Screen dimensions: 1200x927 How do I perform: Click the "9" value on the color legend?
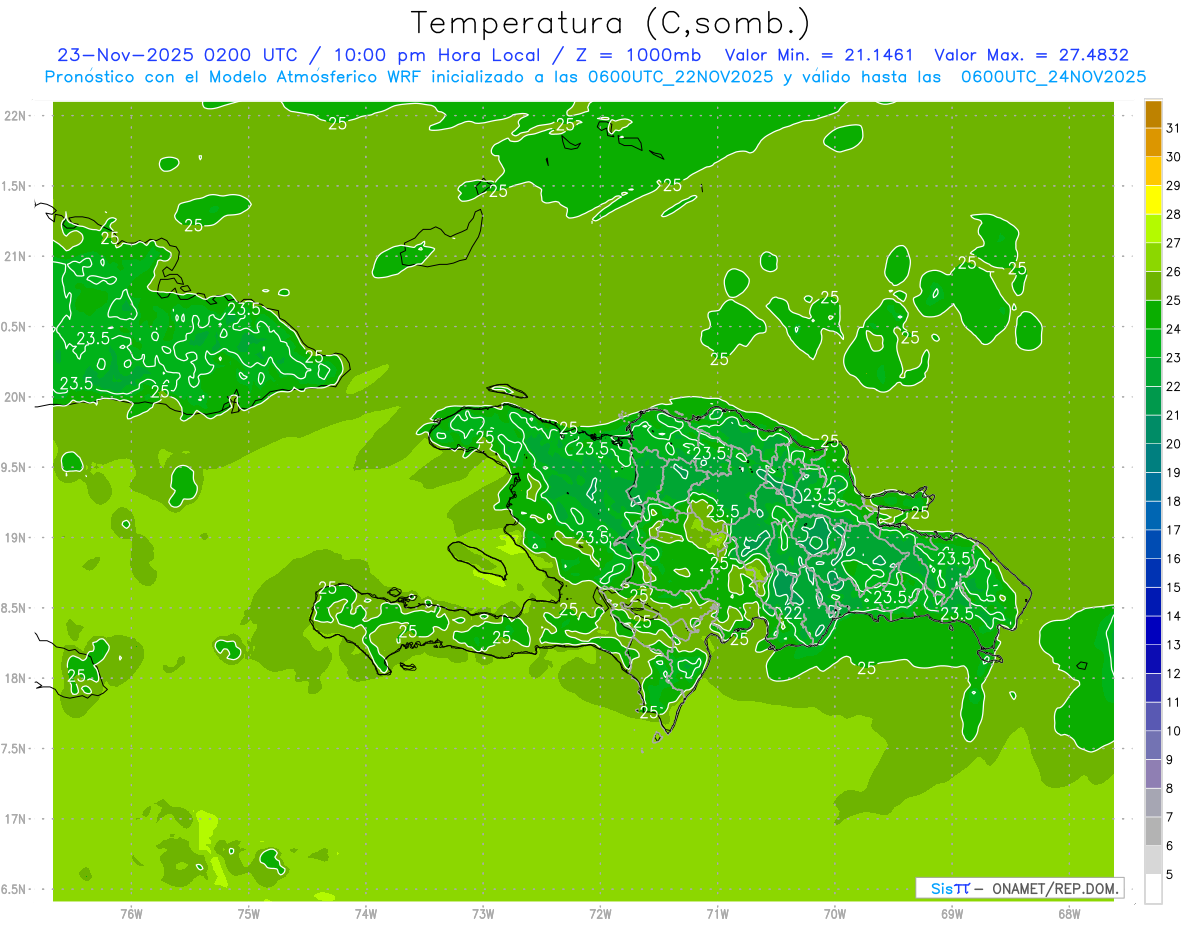point(1169,760)
